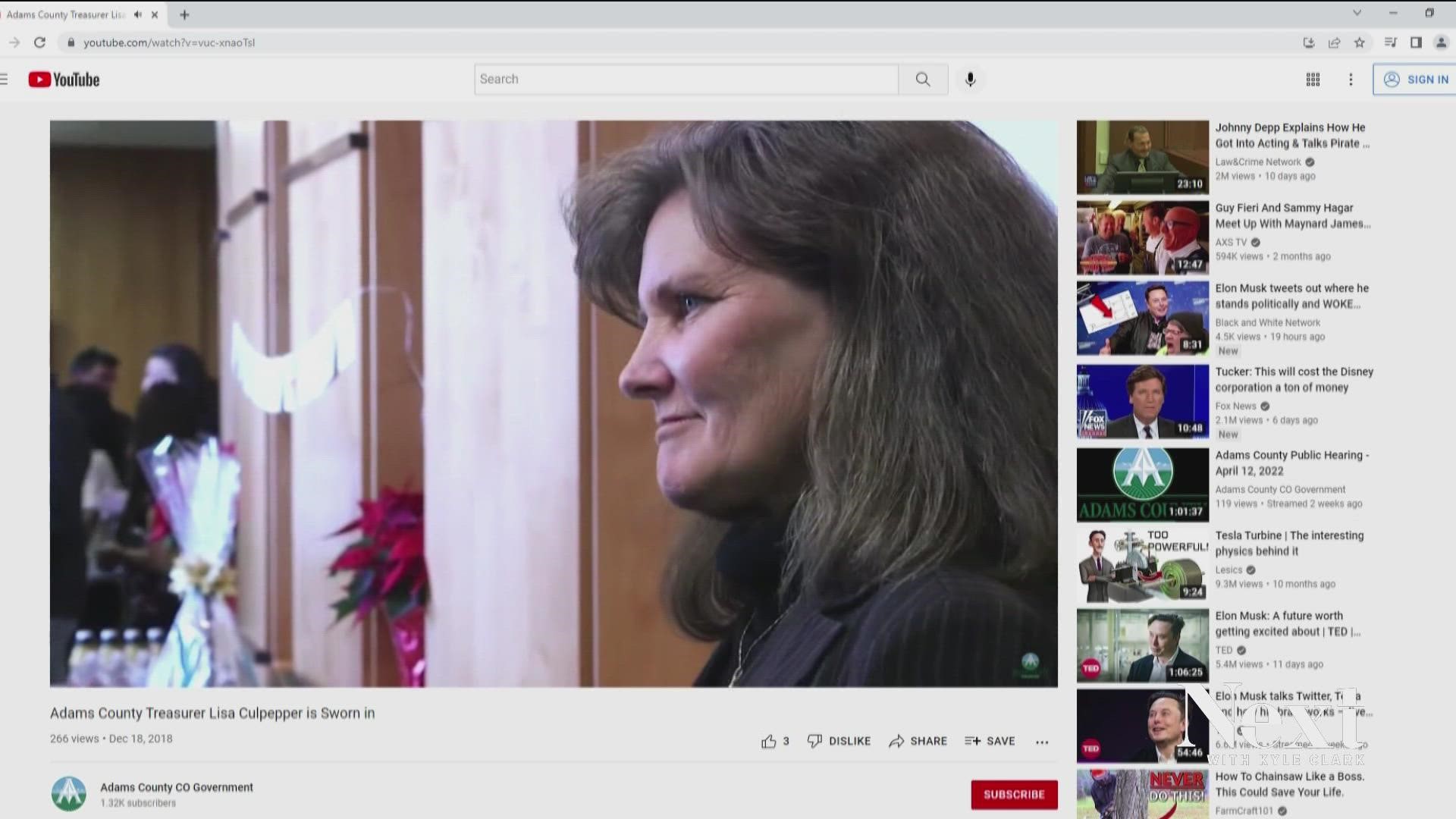Viewport: 1456px width, 819px height.
Task: Click inside the YouTube search field
Action: click(x=686, y=80)
